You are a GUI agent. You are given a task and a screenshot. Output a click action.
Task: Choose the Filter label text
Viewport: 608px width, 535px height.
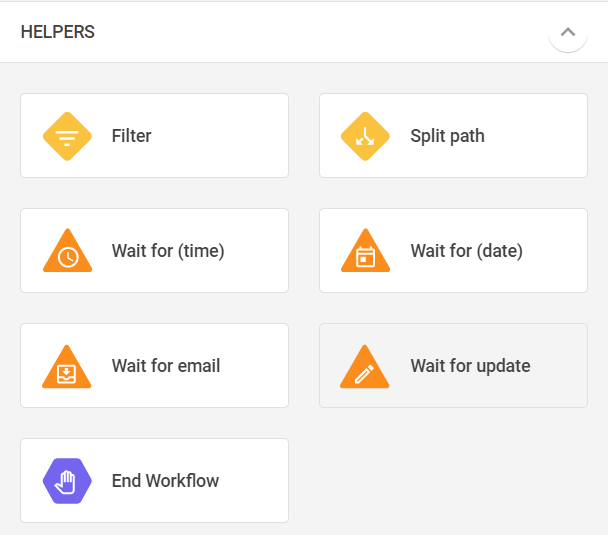(131, 136)
